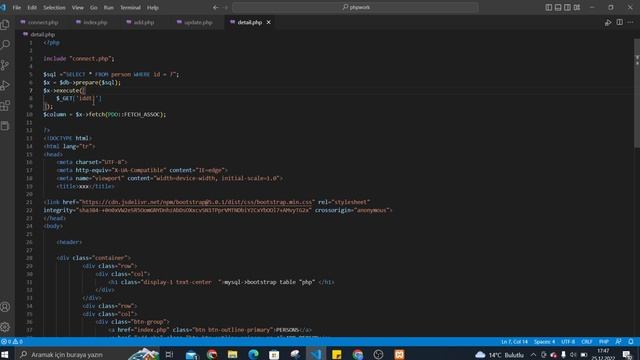The height and width of the screenshot is (360, 640).
Task: Click detail.php in the breadcrumb
Action: [x=42, y=35]
